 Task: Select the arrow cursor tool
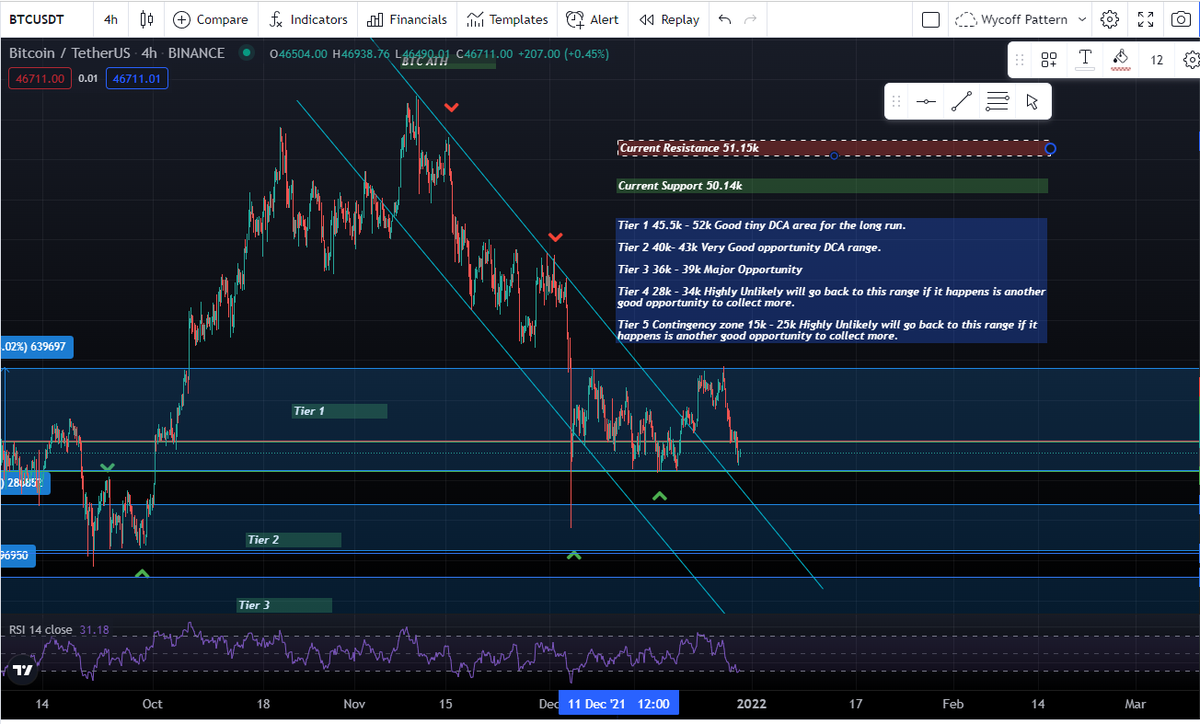pyautogui.click(x=1032, y=101)
